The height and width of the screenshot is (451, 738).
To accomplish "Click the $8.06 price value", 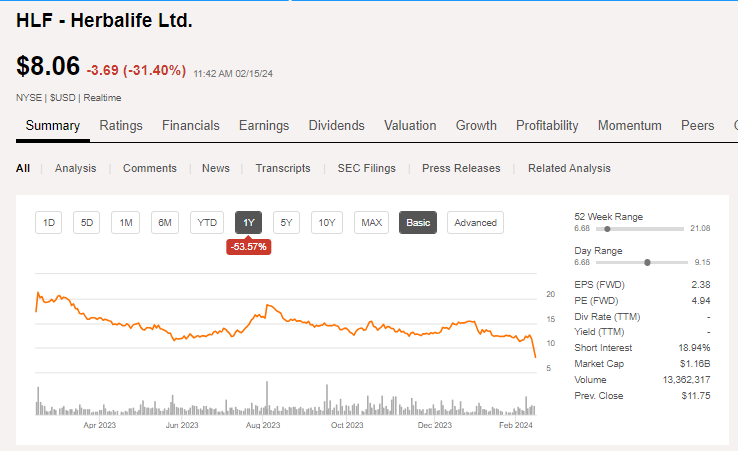I will [x=48, y=65].
